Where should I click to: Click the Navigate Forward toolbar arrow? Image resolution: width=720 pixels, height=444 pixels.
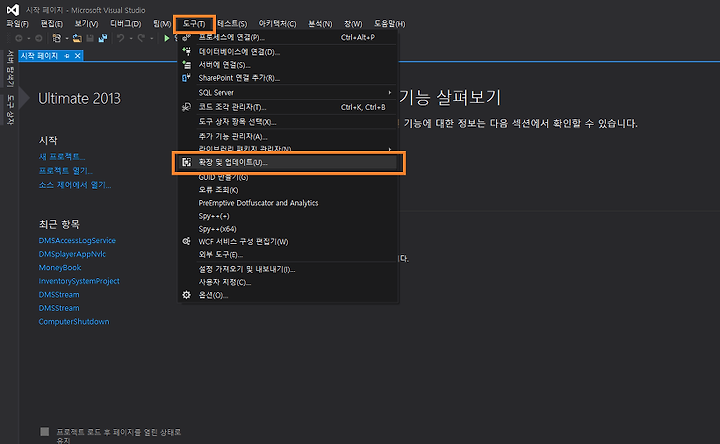[39, 39]
